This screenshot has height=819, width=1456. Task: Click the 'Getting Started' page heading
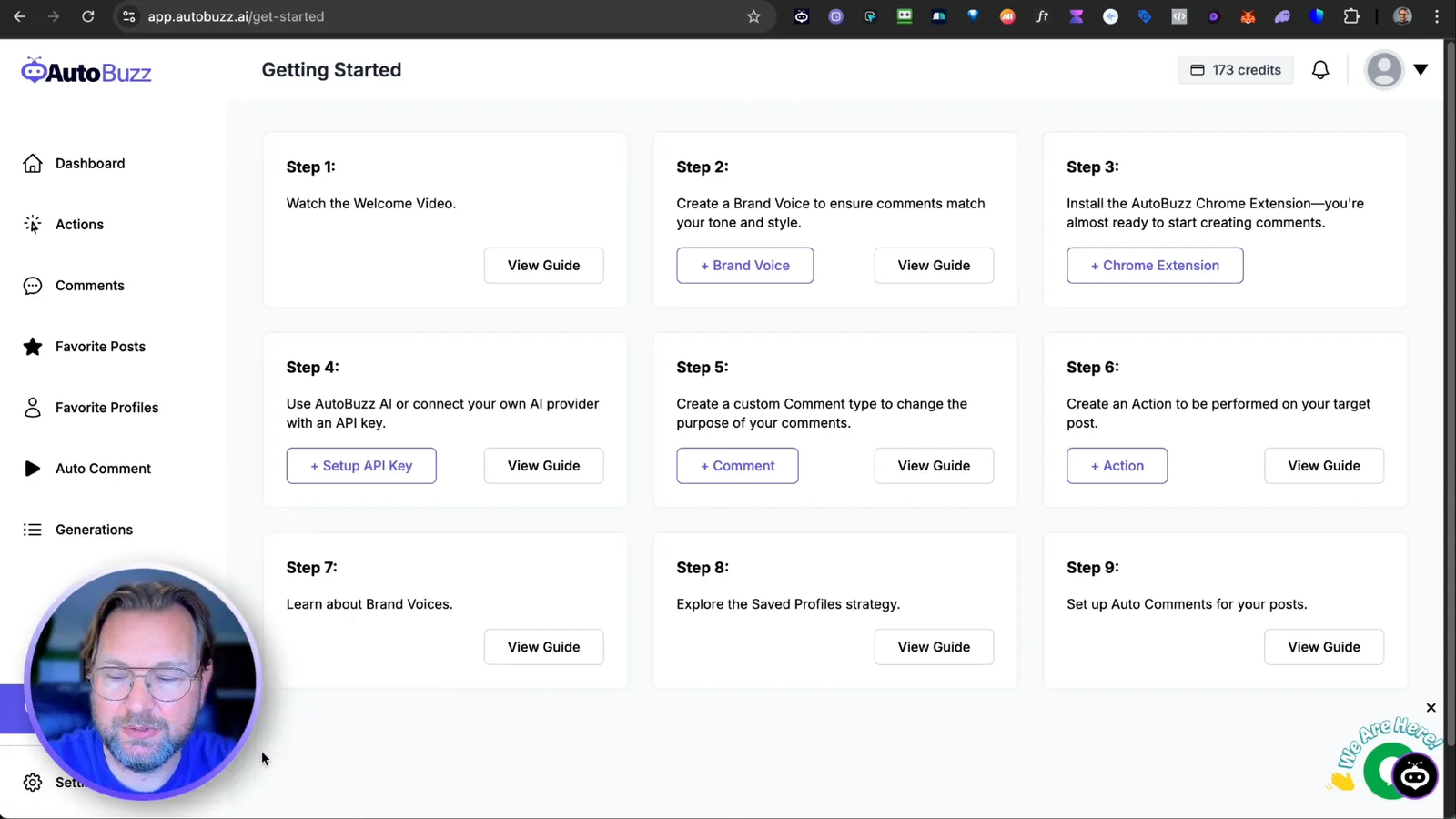331,70
